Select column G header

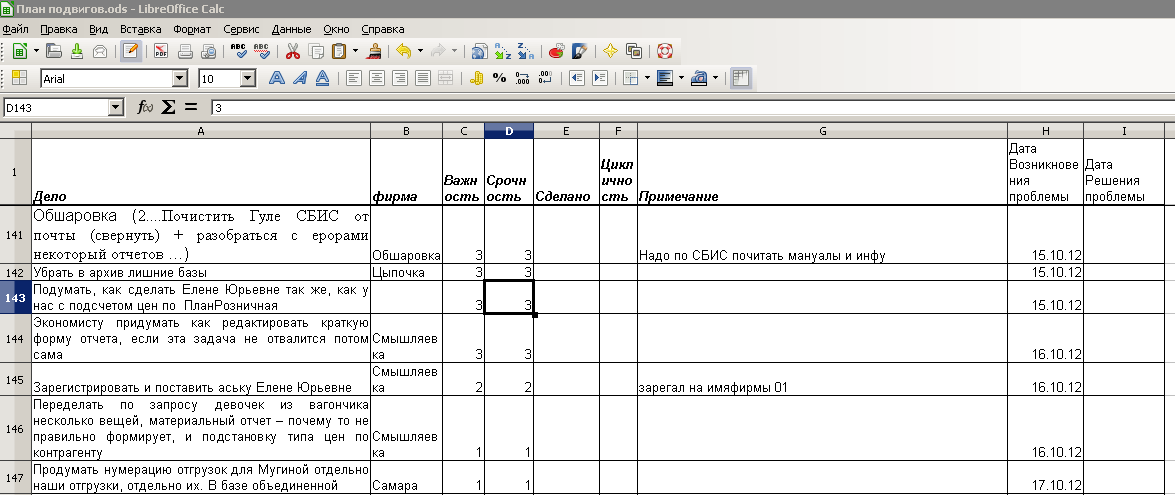pyautogui.click(x=822, y=131)
